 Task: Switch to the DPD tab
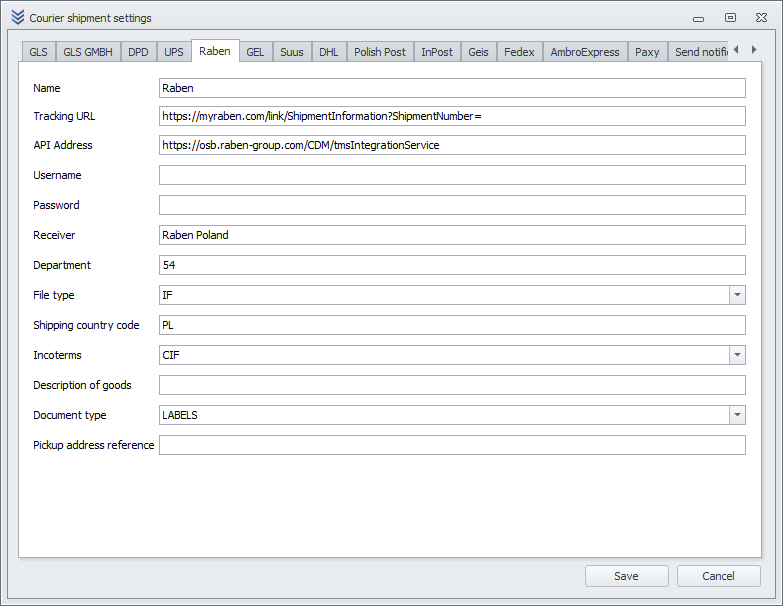(x=138, y=52)
